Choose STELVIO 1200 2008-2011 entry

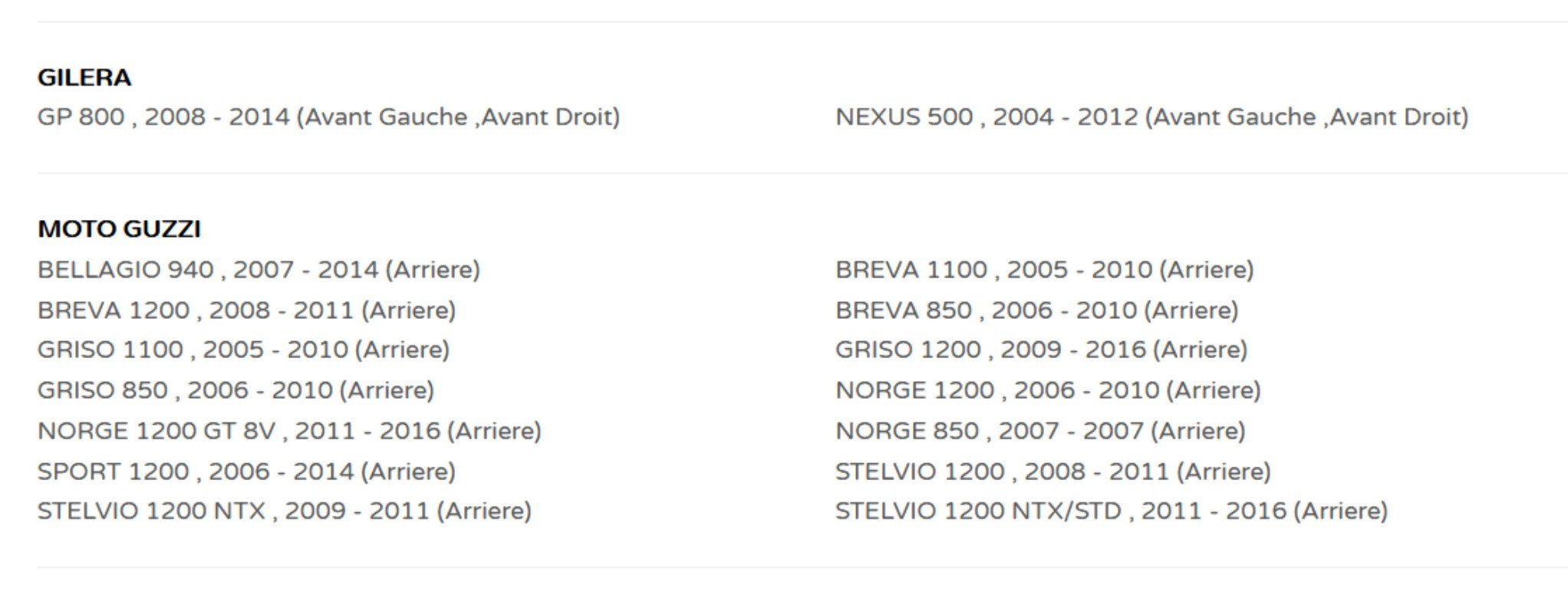1052,472
